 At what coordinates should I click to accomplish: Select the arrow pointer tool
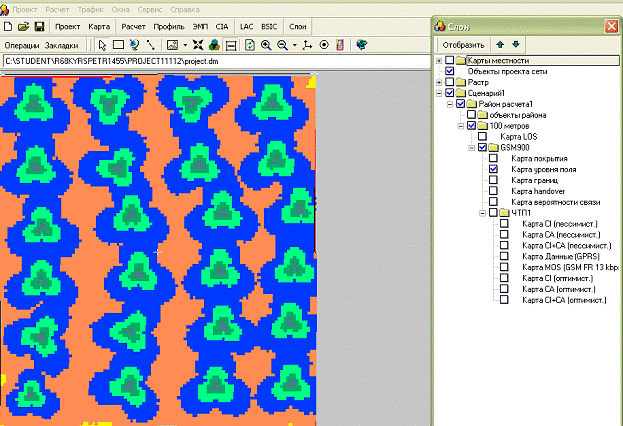(102, 45)
